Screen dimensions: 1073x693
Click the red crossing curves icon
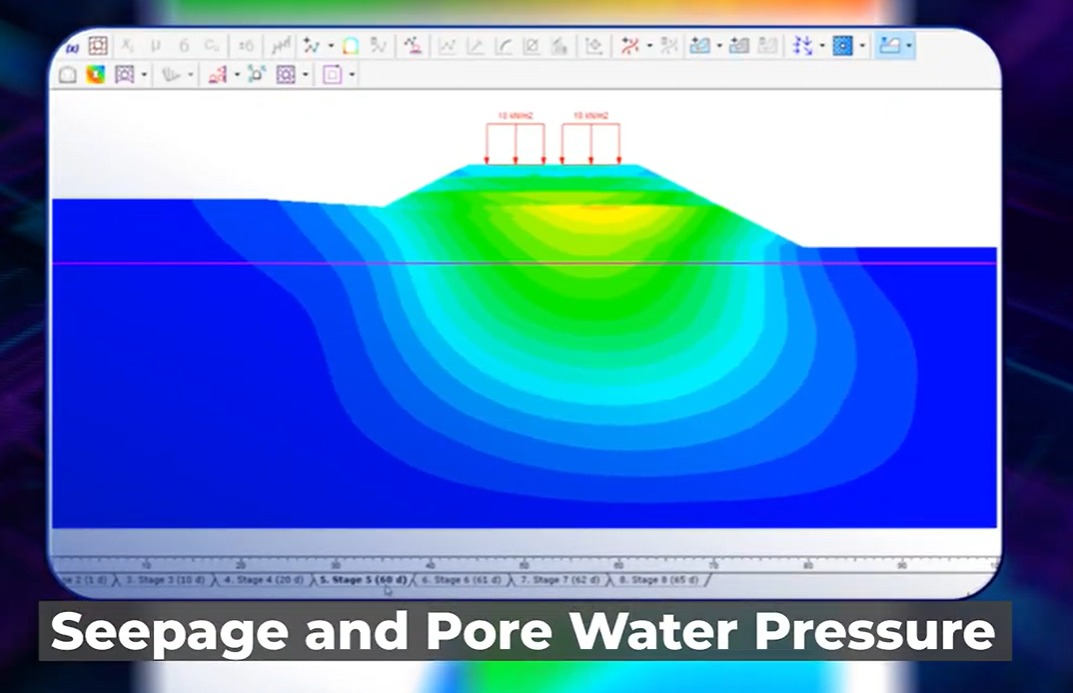click(630, 46)
